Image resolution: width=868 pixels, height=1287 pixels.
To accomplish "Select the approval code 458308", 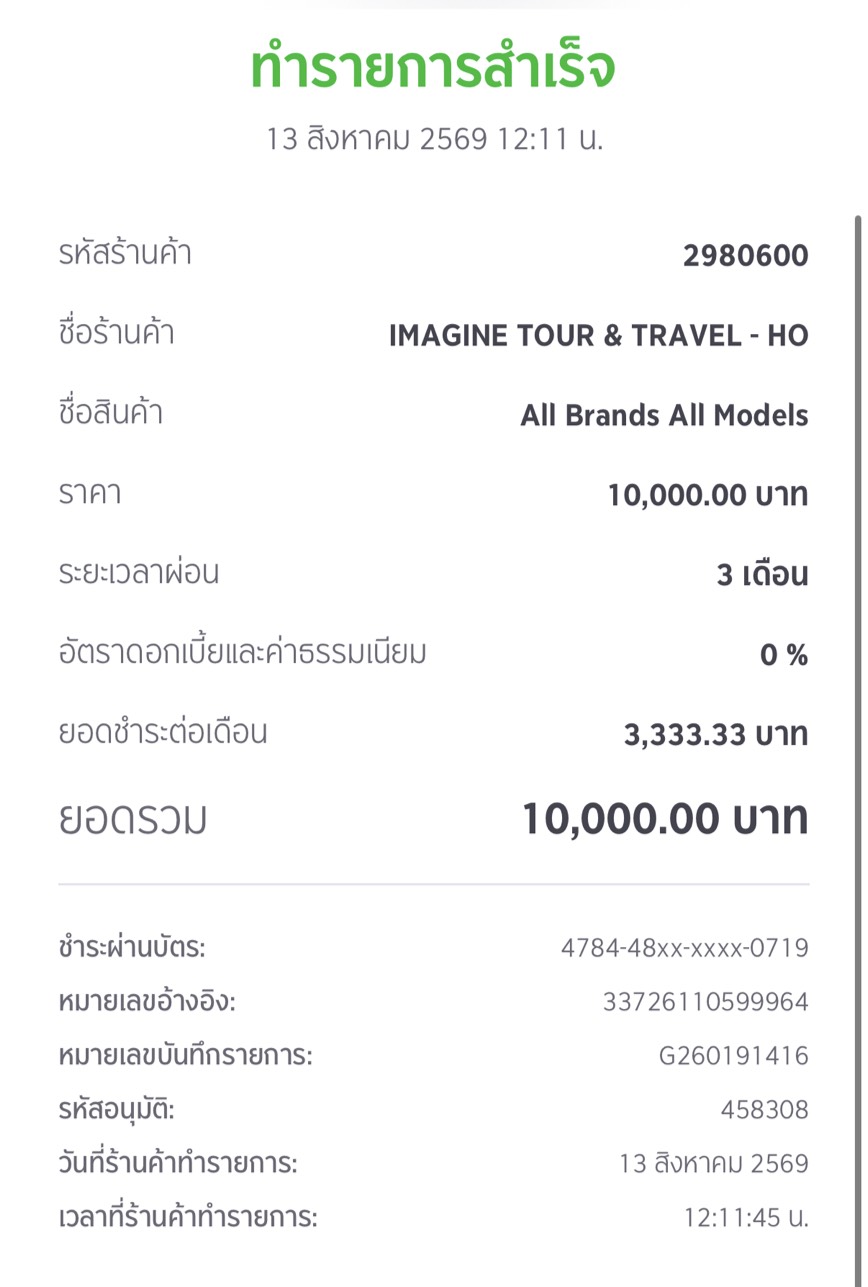I will [x=764, y=1109].
